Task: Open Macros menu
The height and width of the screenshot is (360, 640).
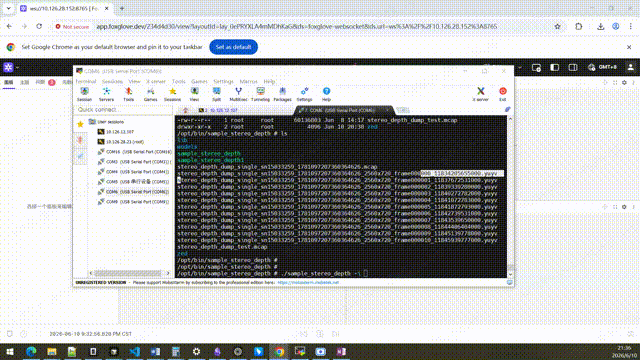Action: pos(249,82)
